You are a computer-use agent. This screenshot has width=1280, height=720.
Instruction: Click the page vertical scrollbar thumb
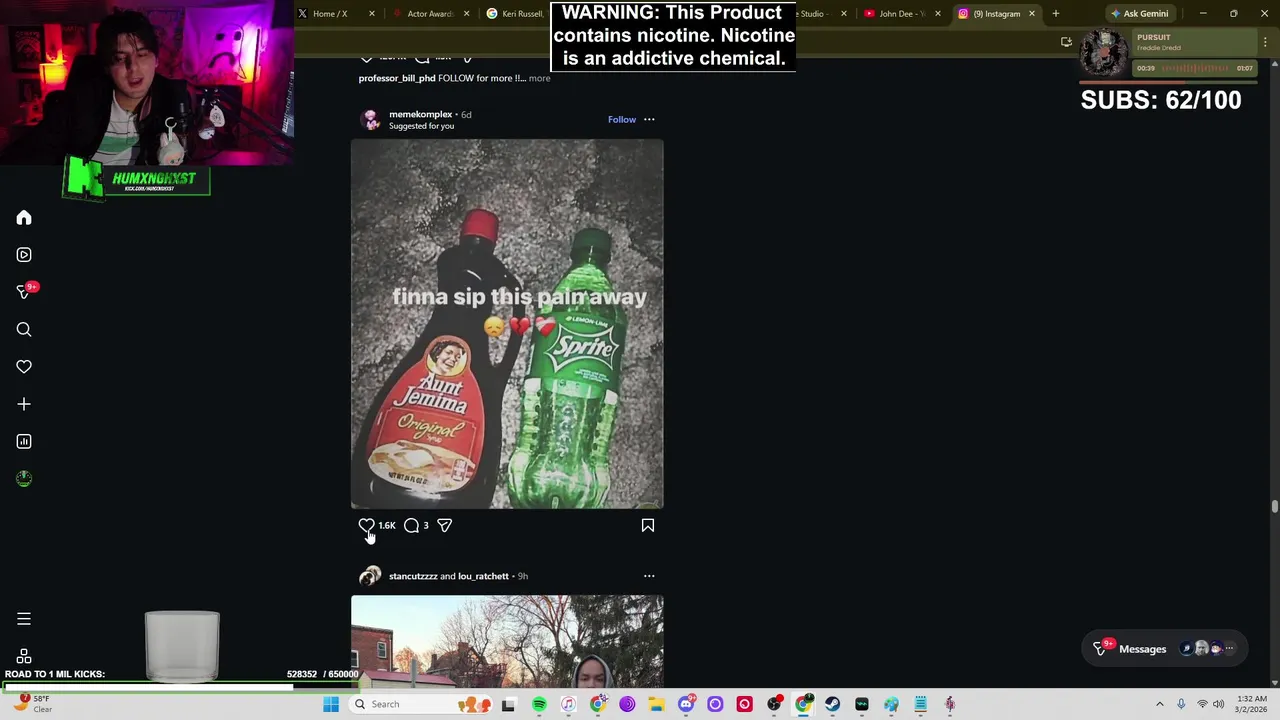1274,507
